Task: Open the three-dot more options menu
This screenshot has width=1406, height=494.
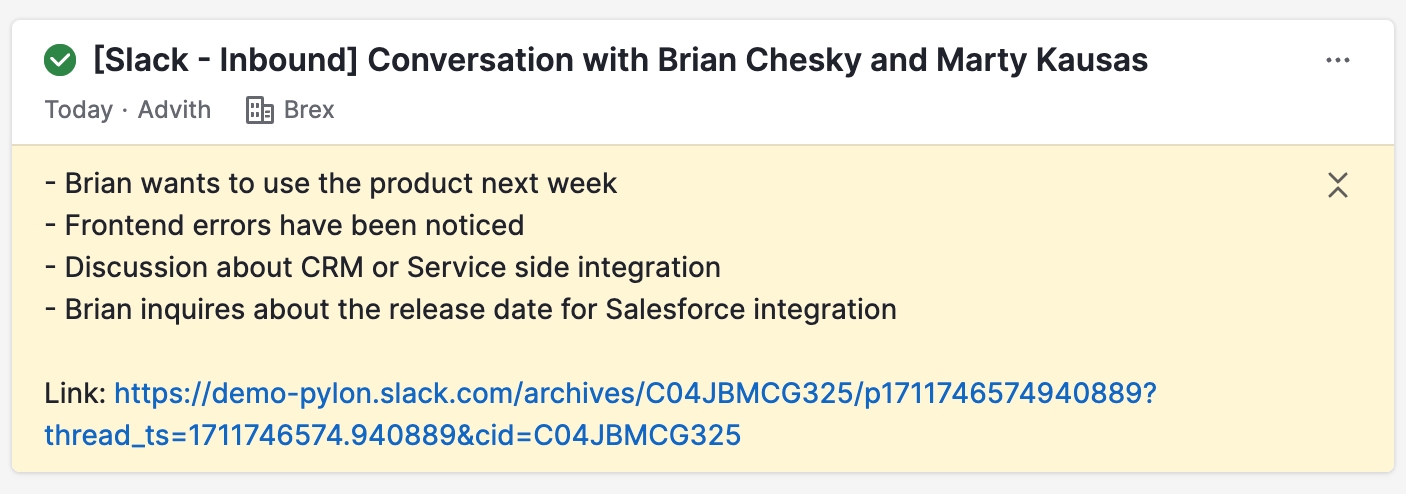Action: pos(1338,61)
